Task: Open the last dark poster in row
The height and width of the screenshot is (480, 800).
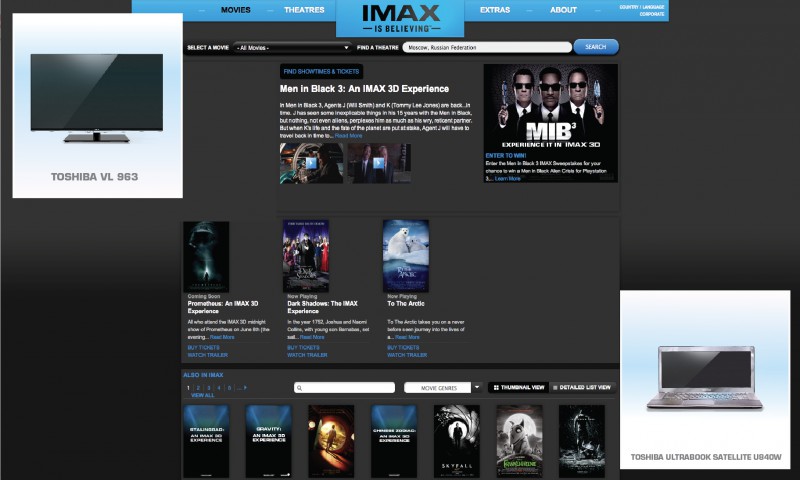Action: (x=582, y=441)
